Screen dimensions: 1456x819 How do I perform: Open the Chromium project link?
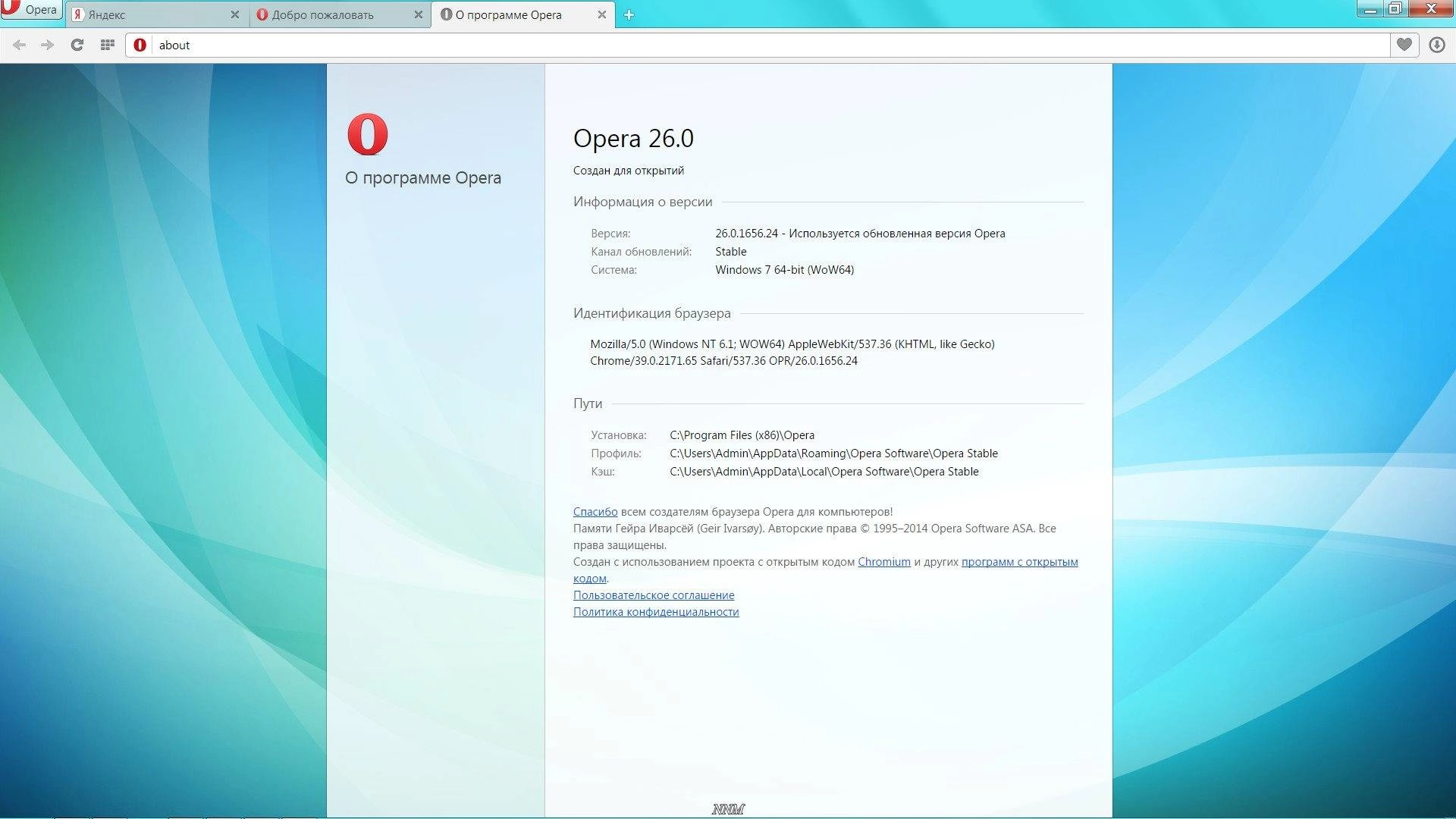click(884, 562)
